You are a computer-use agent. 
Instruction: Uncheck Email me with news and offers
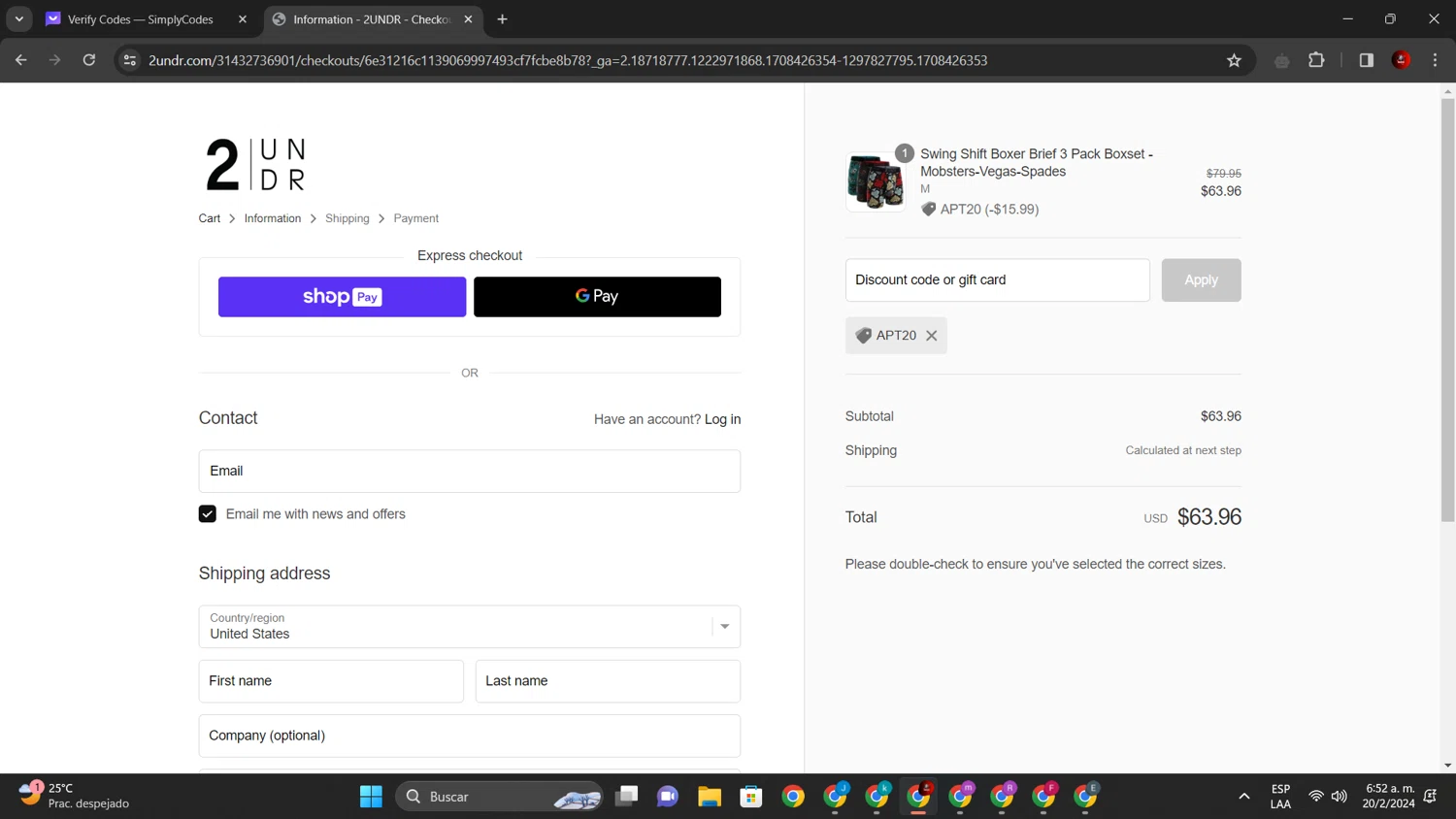tap(208, 513)
